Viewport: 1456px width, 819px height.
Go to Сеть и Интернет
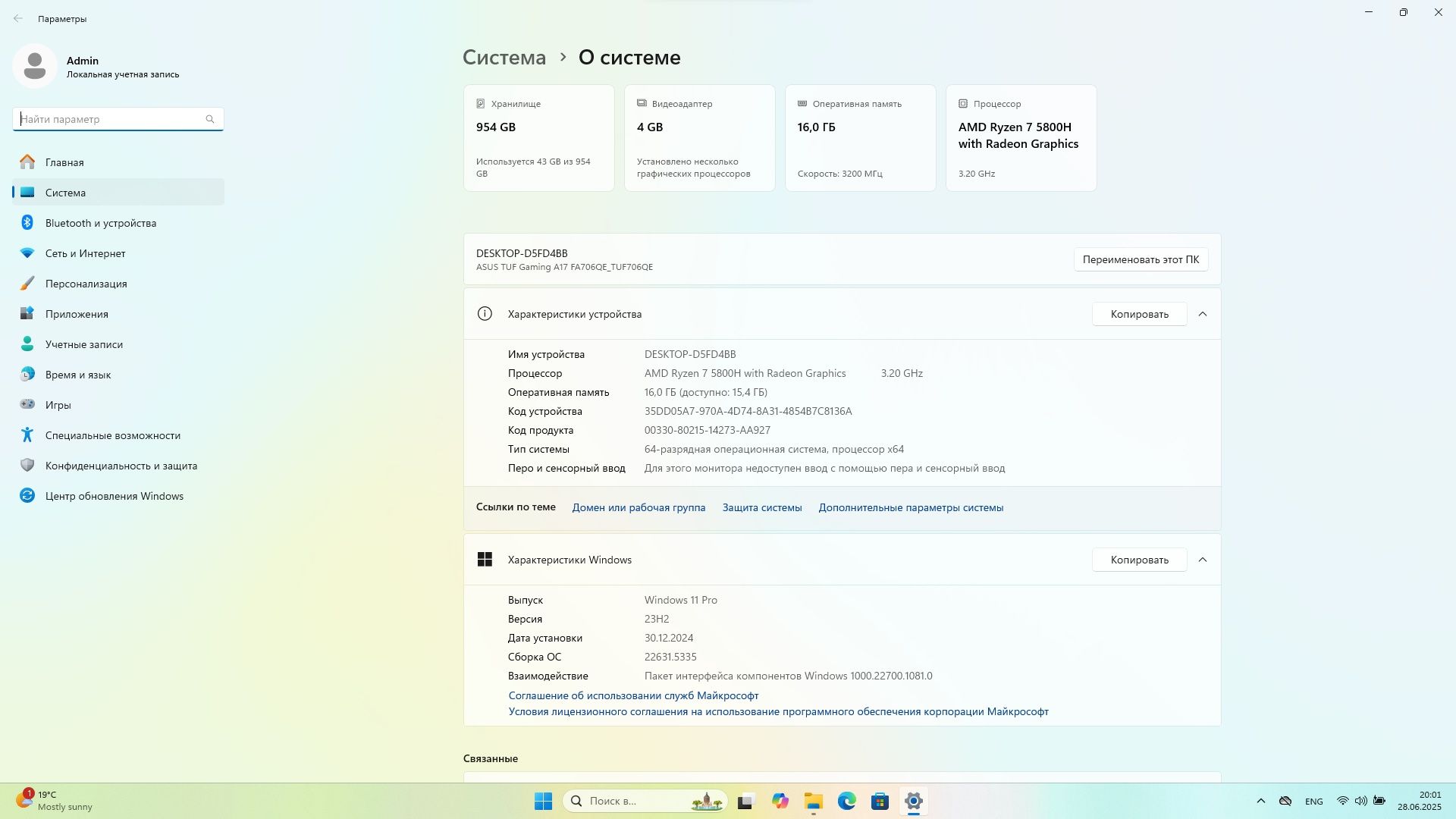click(x=118, y=253)
